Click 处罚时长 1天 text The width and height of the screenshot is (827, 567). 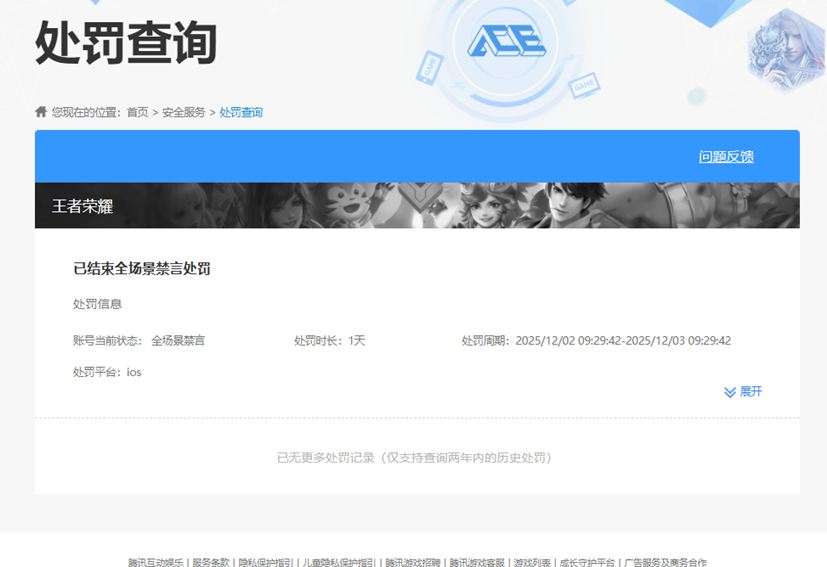click(330, 340)
